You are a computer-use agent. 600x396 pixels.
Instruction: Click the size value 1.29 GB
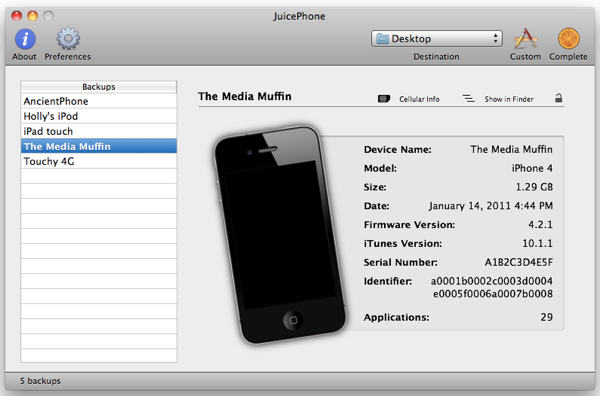pyautogui.click(x=534, y=187)
